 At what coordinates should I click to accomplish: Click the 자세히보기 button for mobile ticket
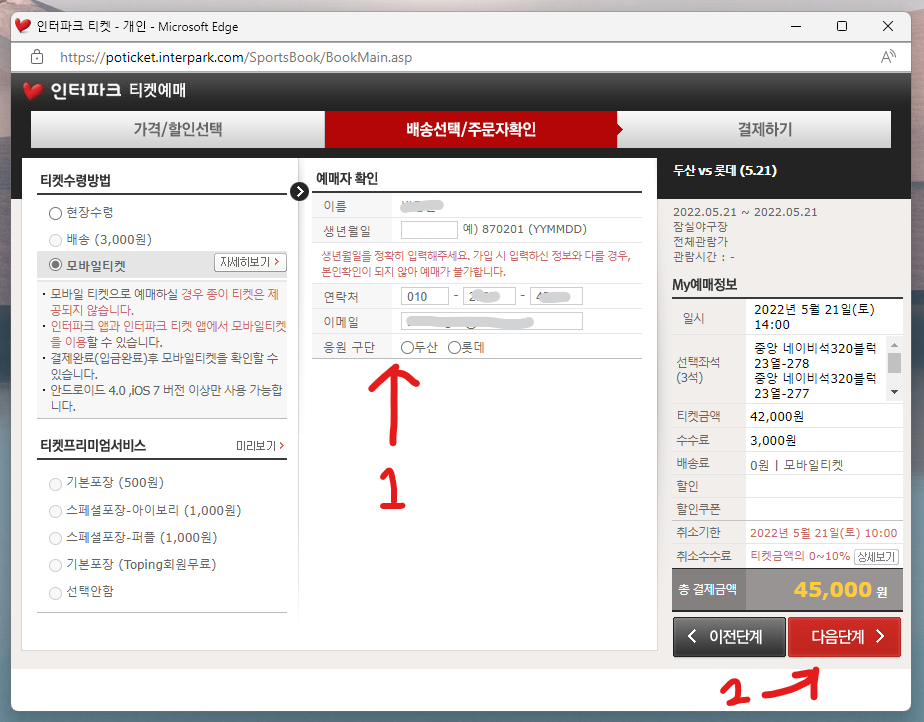(250, 262)
